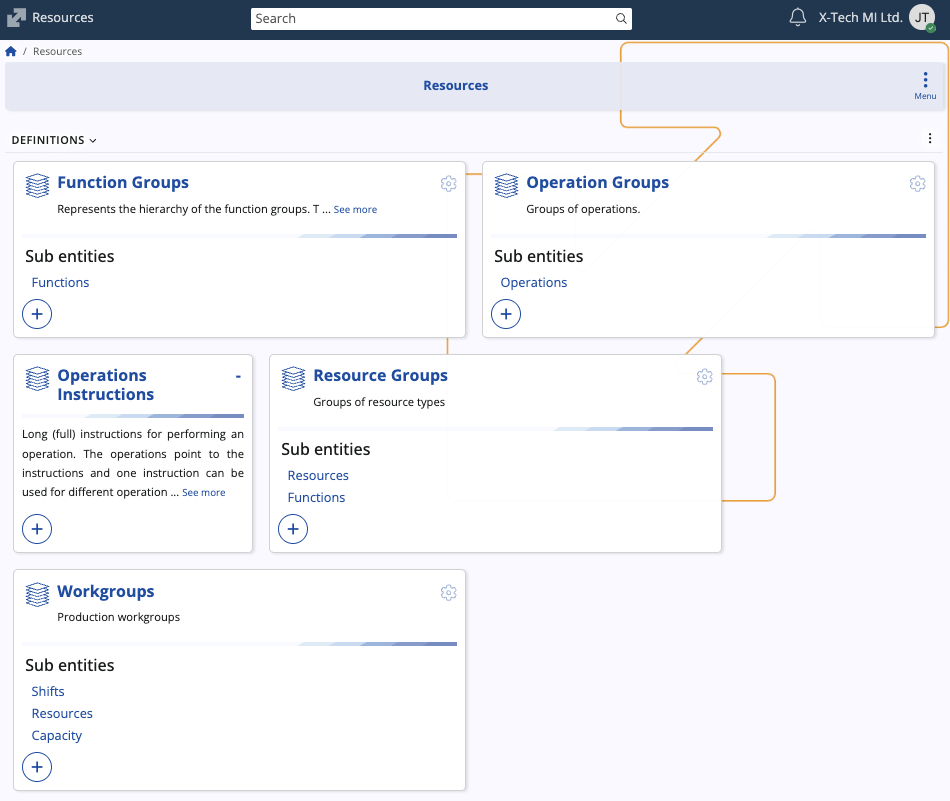Click the Operations sub entity link
Screen dimensions: 950x801
tap(534, 283)
